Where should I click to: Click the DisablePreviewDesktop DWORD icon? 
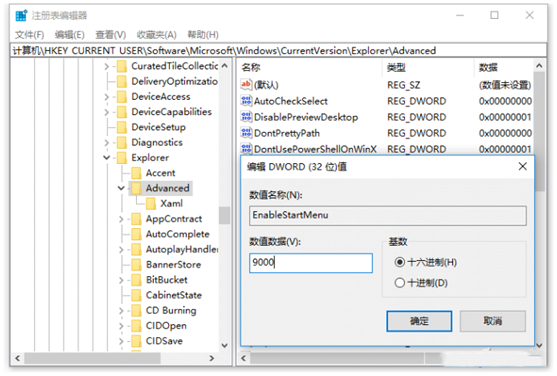(246, 117)
